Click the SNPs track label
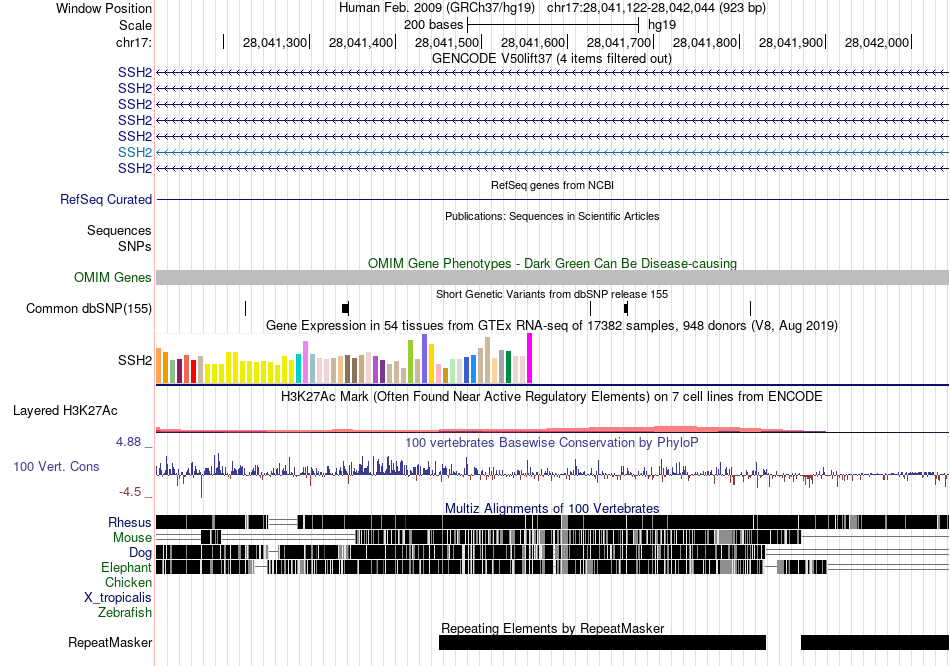 135,247
